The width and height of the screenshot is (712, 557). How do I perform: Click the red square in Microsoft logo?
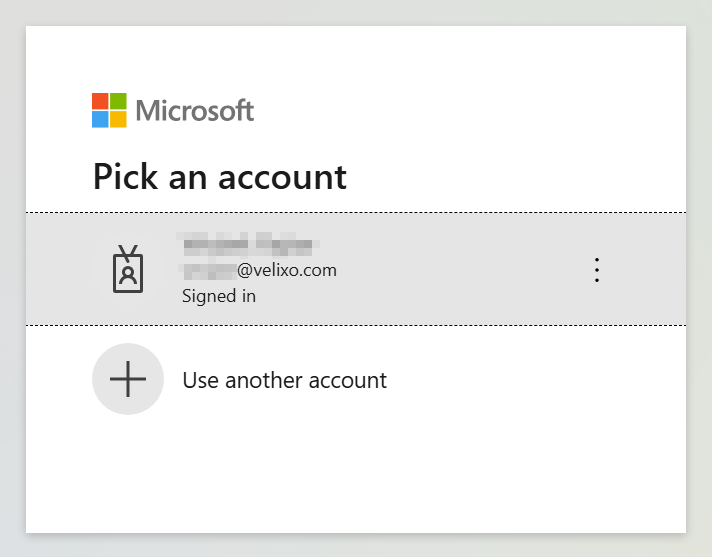tap(100, 101)
